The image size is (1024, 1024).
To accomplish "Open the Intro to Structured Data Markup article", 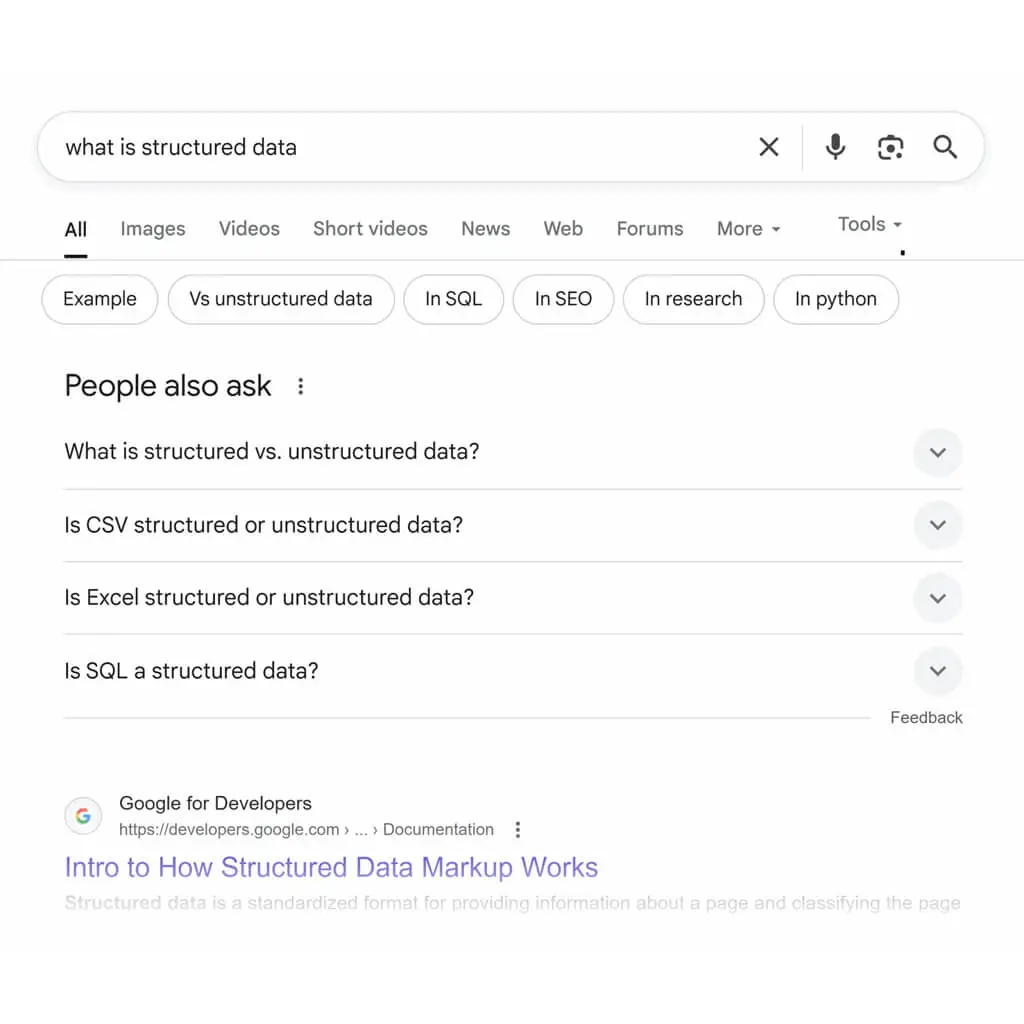I will coord(330,867).
